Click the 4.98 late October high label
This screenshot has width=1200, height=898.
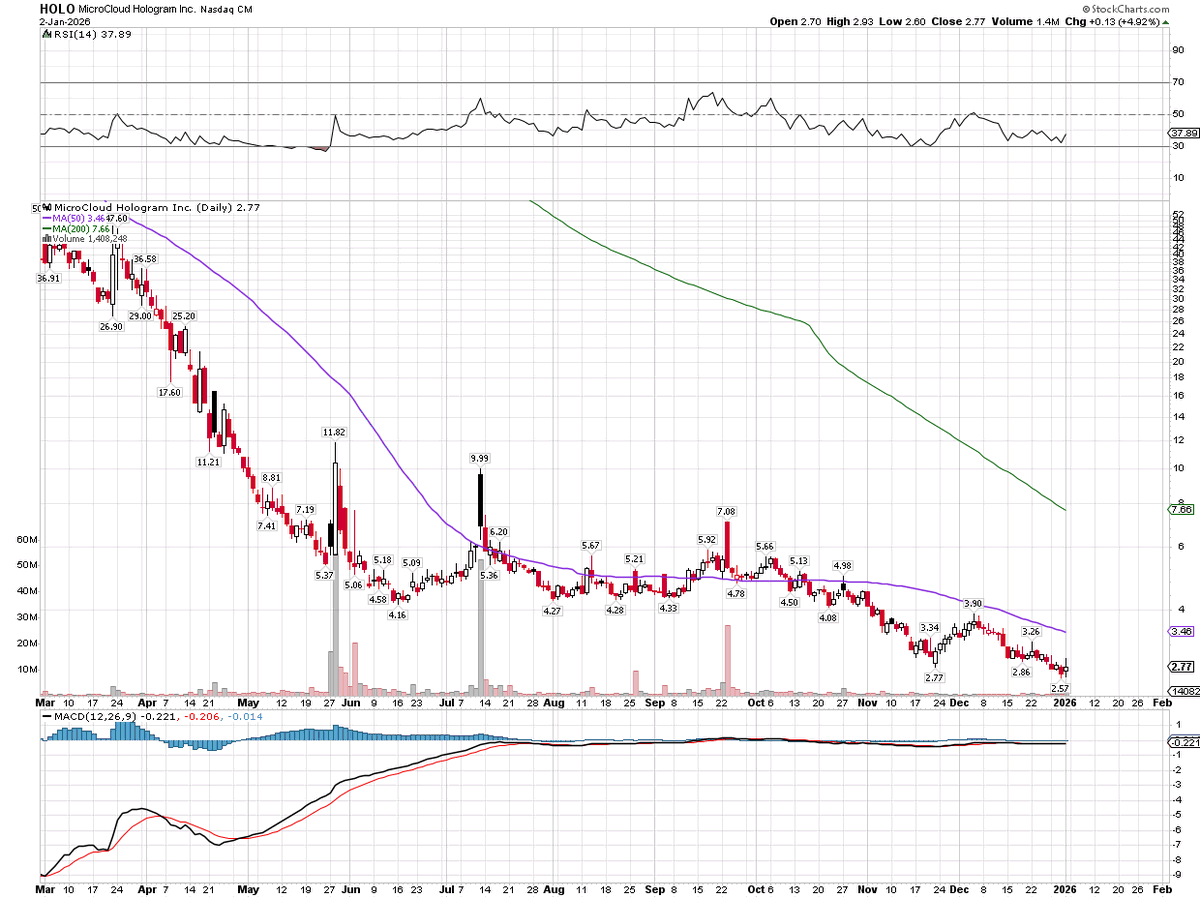coord(843,566)
